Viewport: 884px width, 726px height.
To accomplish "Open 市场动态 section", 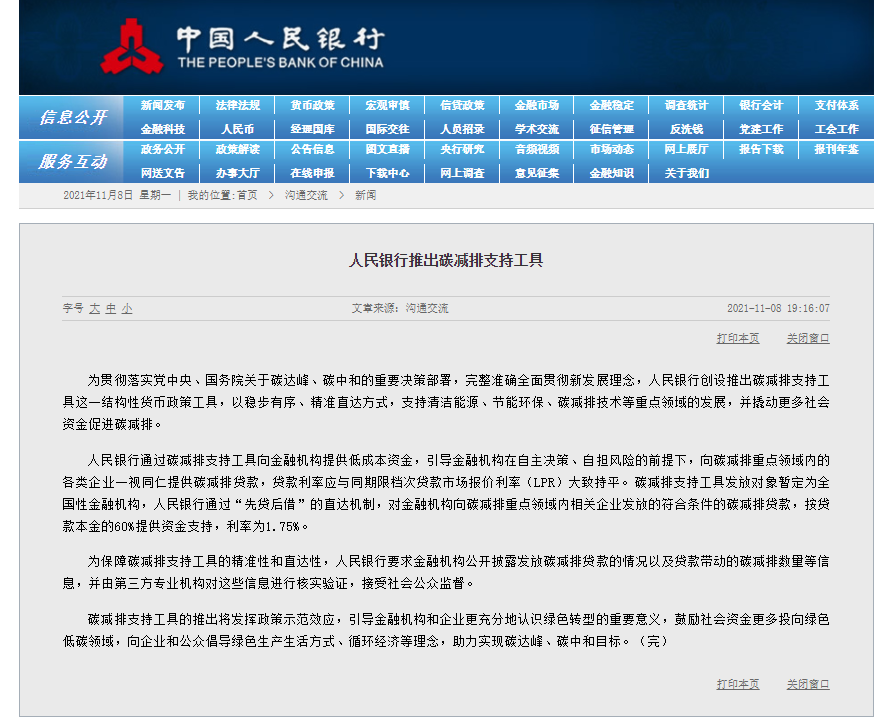I will pos(612,149).
